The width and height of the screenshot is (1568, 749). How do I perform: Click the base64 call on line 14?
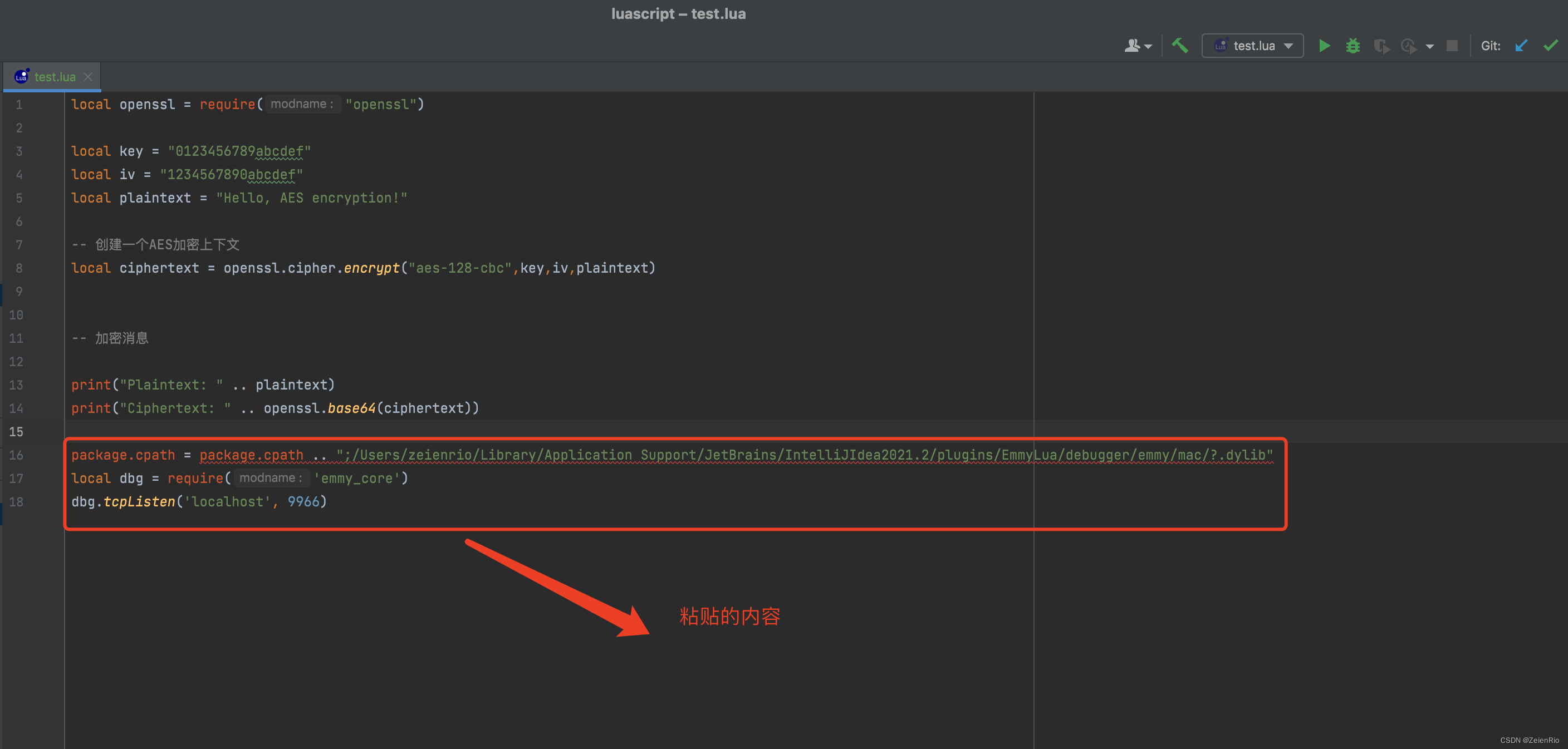352,408
